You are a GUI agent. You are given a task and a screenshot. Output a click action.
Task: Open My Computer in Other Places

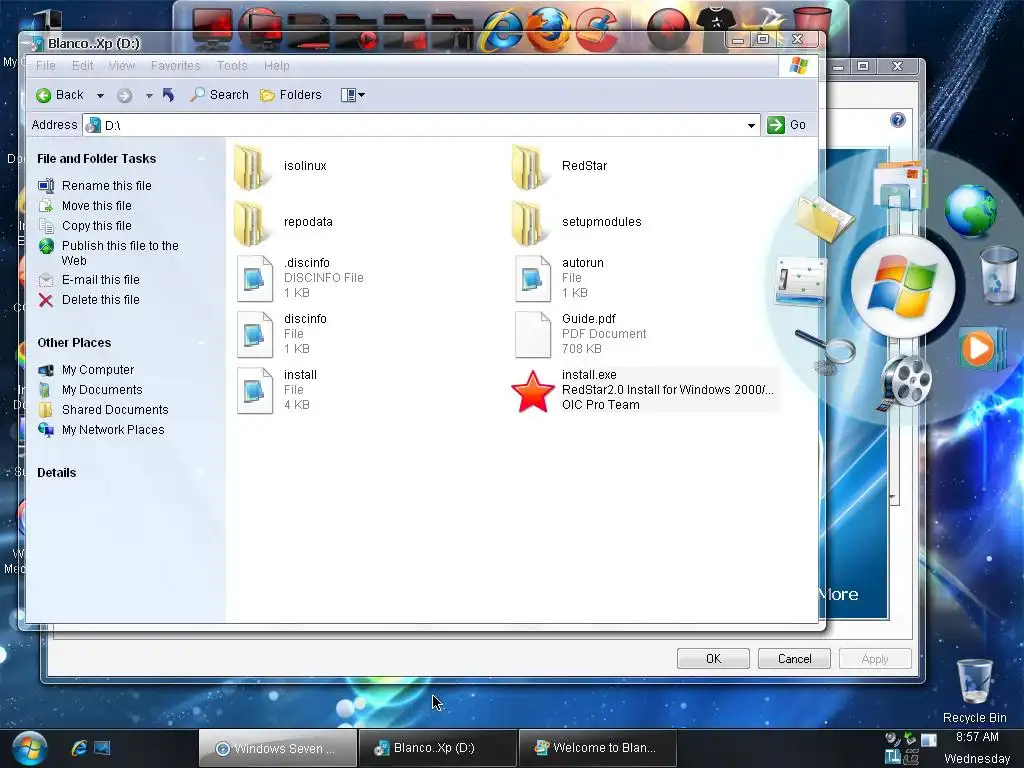(98, 370)
